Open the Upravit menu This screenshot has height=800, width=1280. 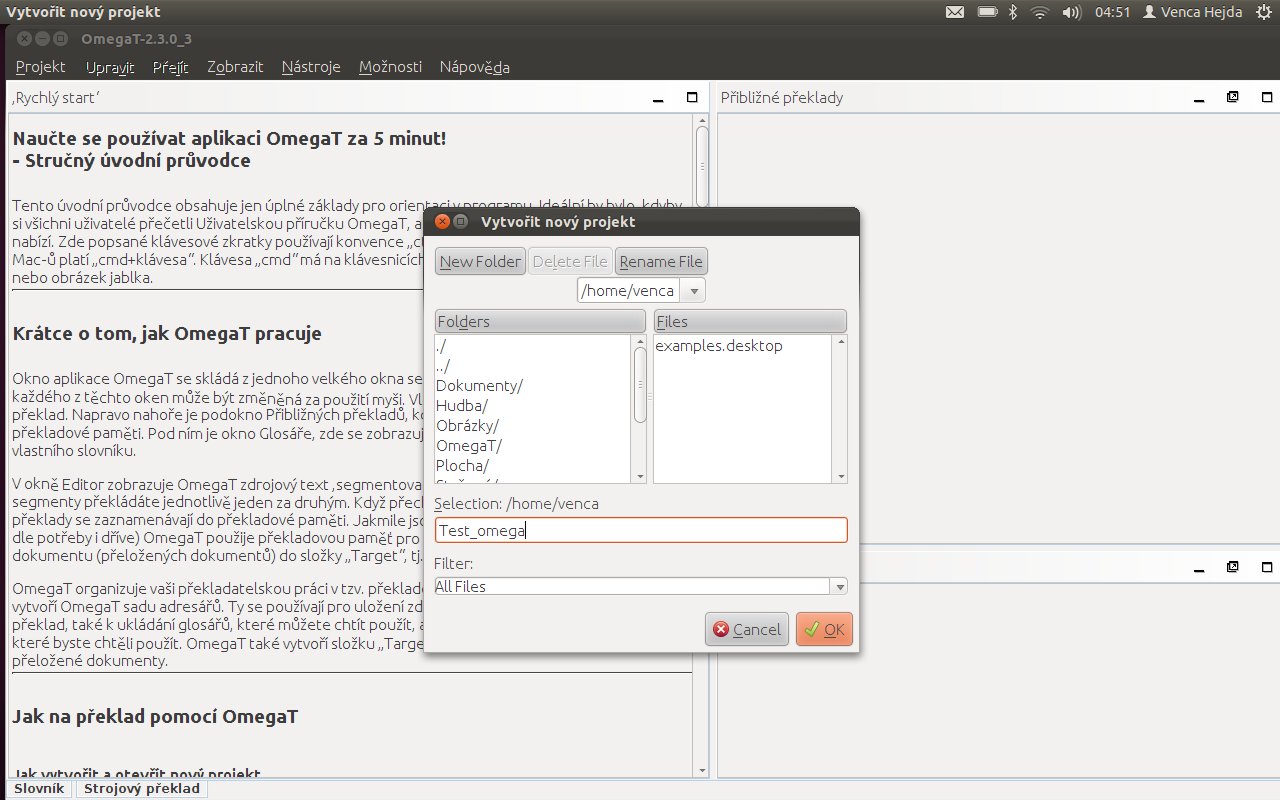pyautogui.click(x=110, y=67)
